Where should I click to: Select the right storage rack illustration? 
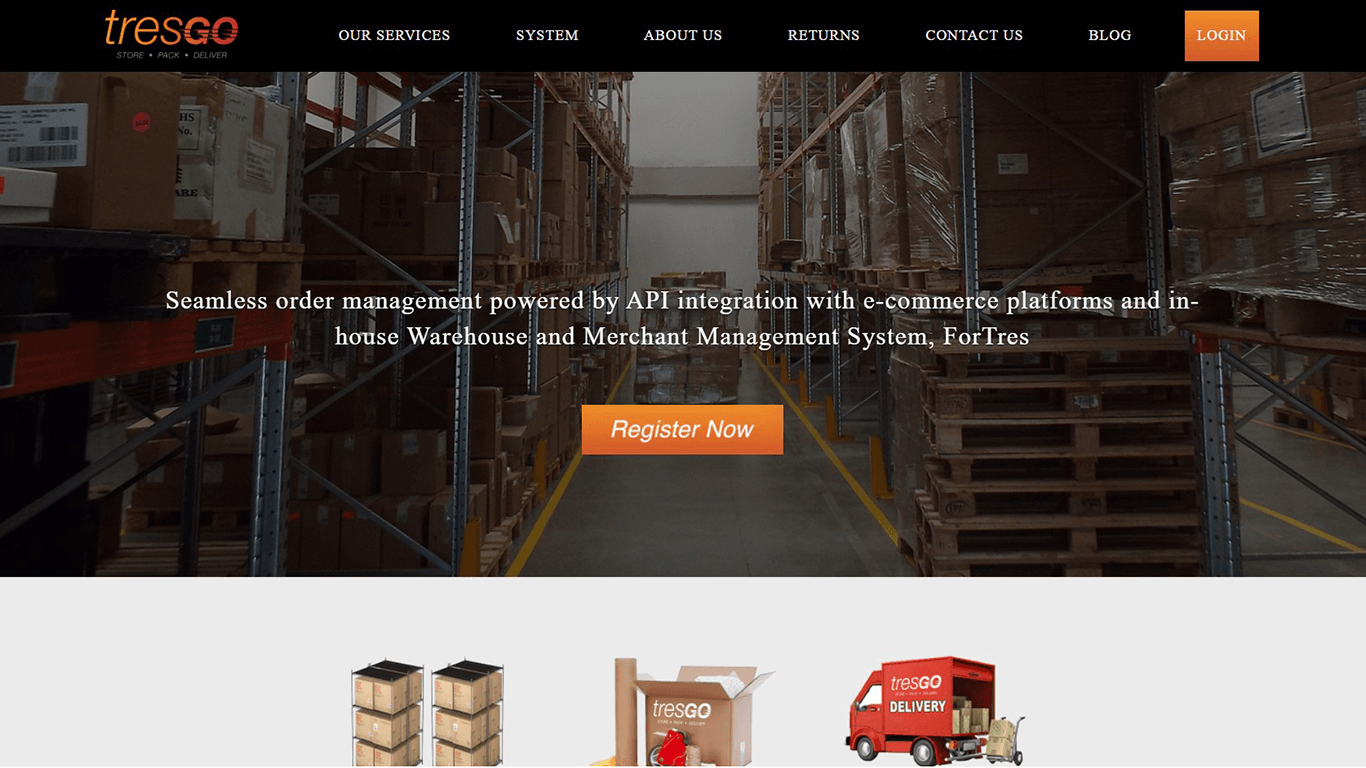[x=467, y=713]
